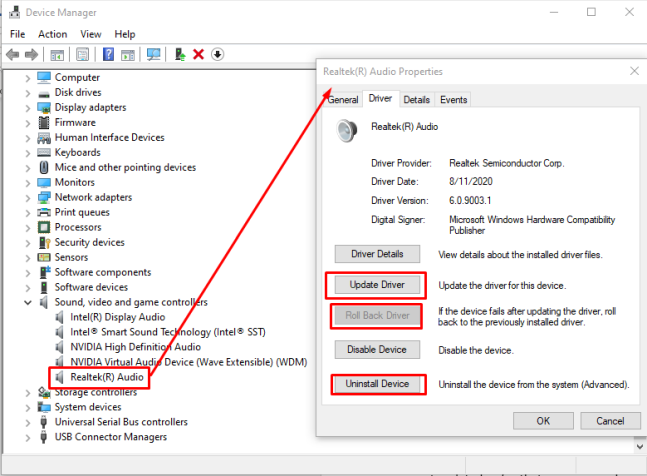Click the circled down-arrow toolbar icon

click(x=217, y=54)
